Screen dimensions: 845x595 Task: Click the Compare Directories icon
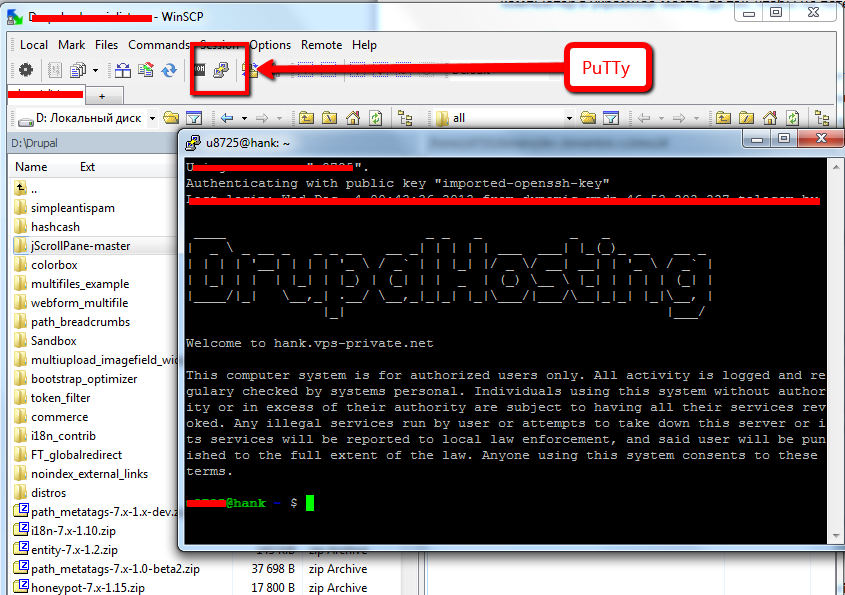point(123,70)
